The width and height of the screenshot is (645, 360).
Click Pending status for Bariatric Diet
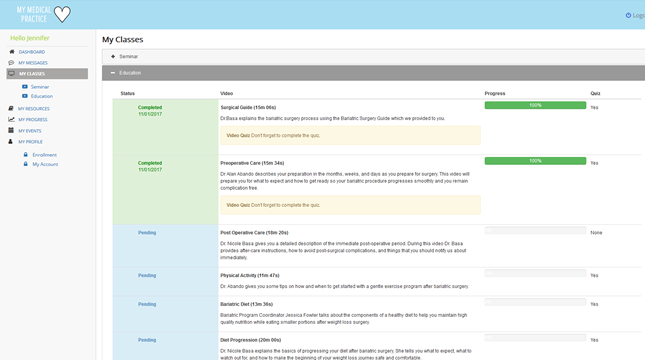click(147, 304)
